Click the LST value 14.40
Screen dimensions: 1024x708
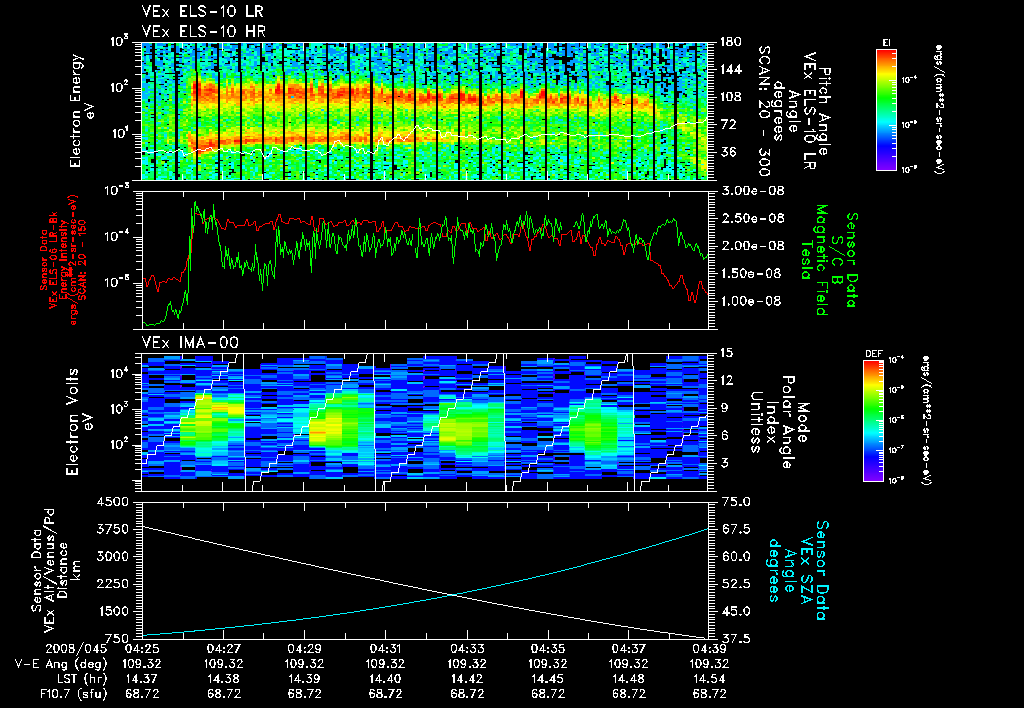click(x=385, y=679)
